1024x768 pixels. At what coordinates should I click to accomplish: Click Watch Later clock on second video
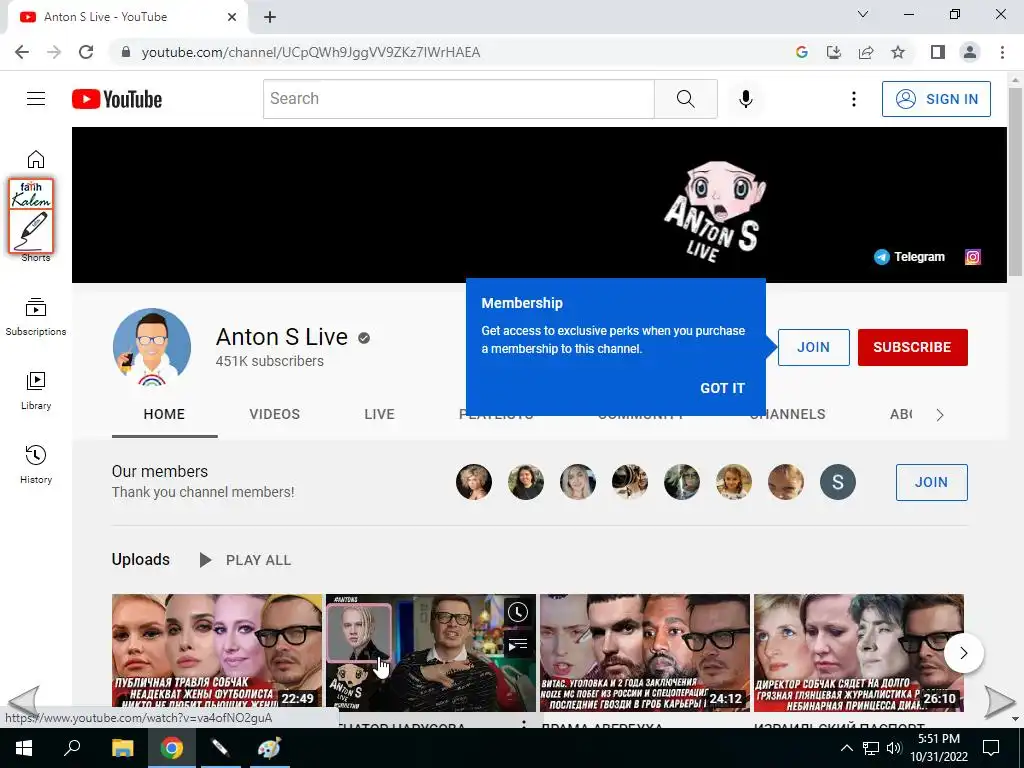click(518, 612)
